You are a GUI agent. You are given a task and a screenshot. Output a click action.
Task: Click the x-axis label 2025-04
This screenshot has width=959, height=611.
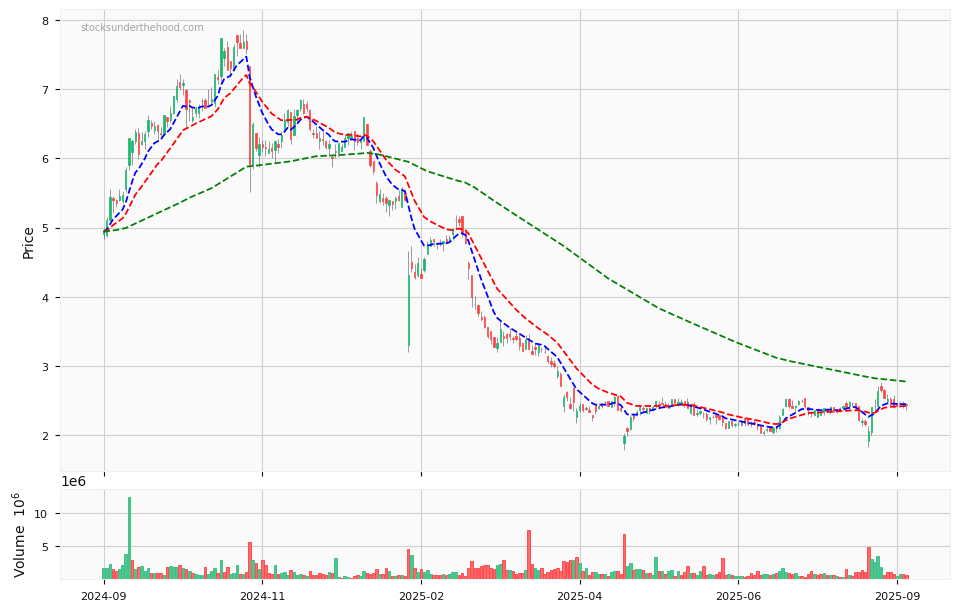tap(580, 596)
